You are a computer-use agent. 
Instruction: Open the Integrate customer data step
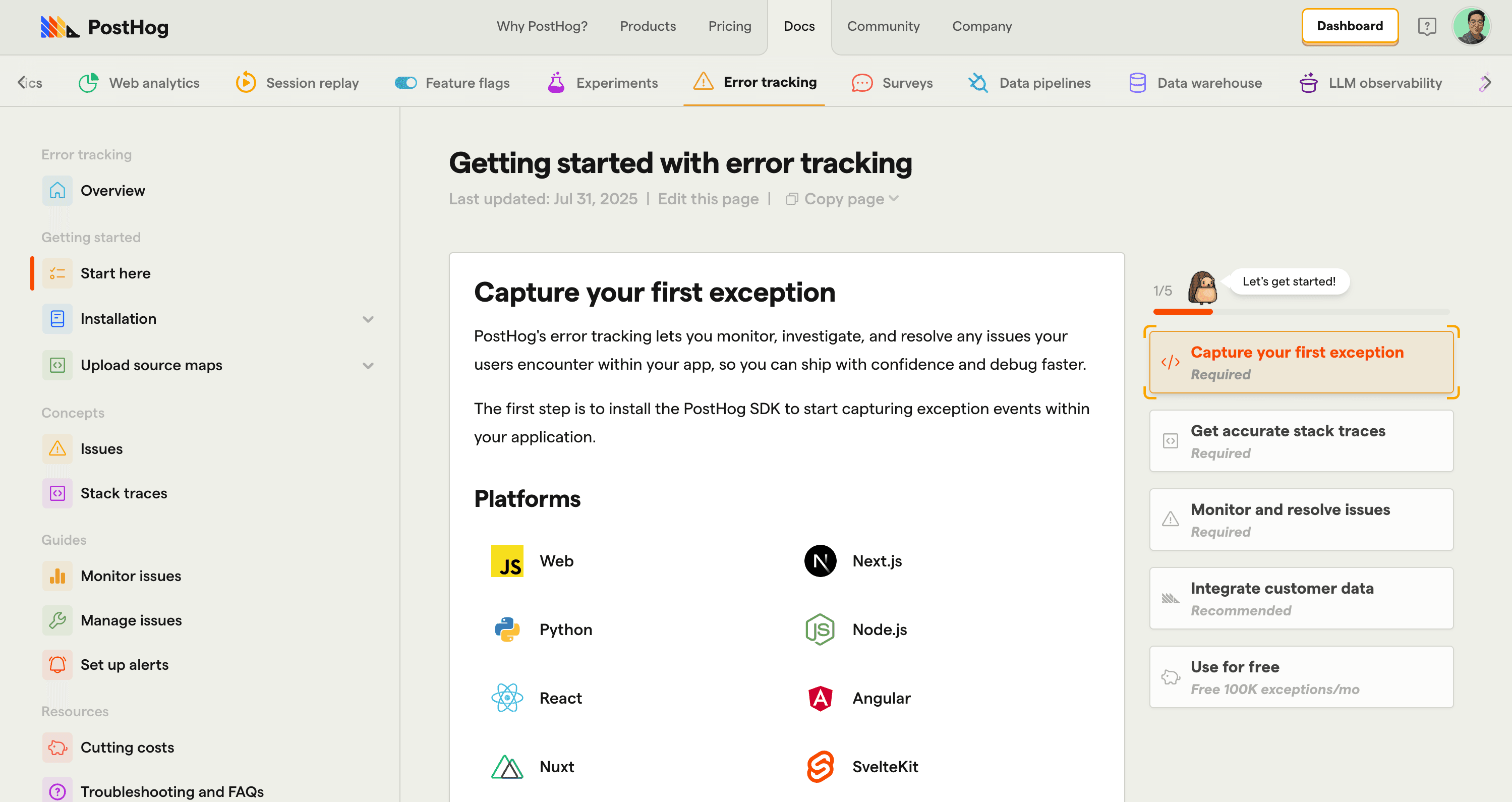tap(1301, 598)
